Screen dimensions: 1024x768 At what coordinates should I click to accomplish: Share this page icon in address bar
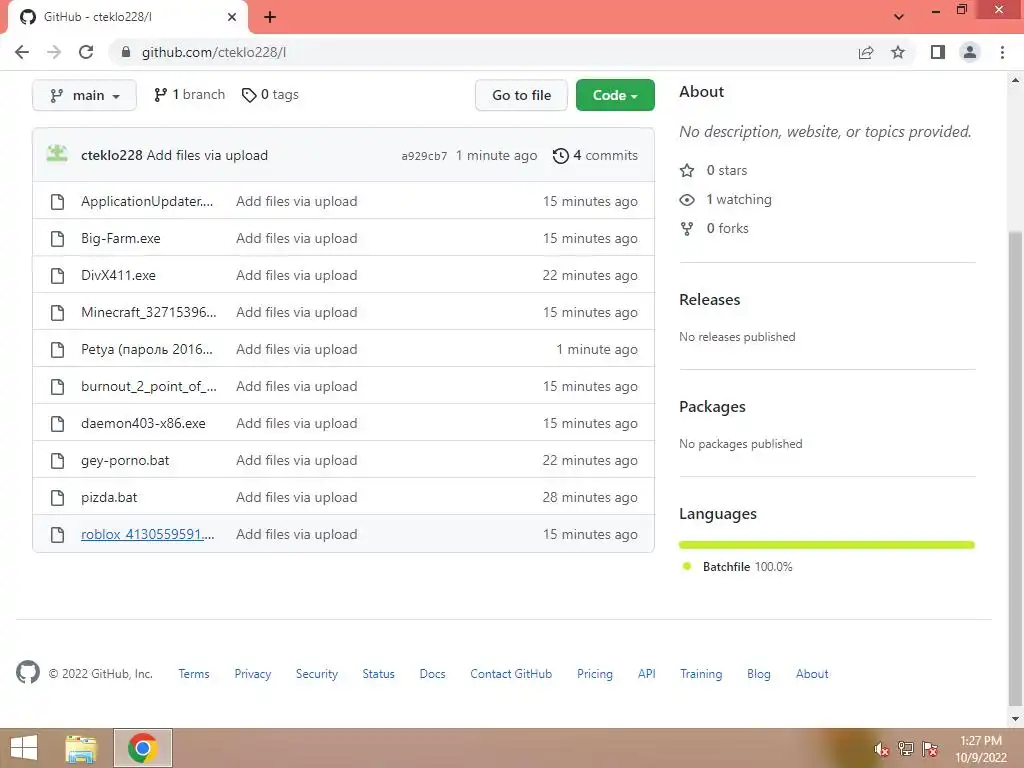(x=866, y=52)
